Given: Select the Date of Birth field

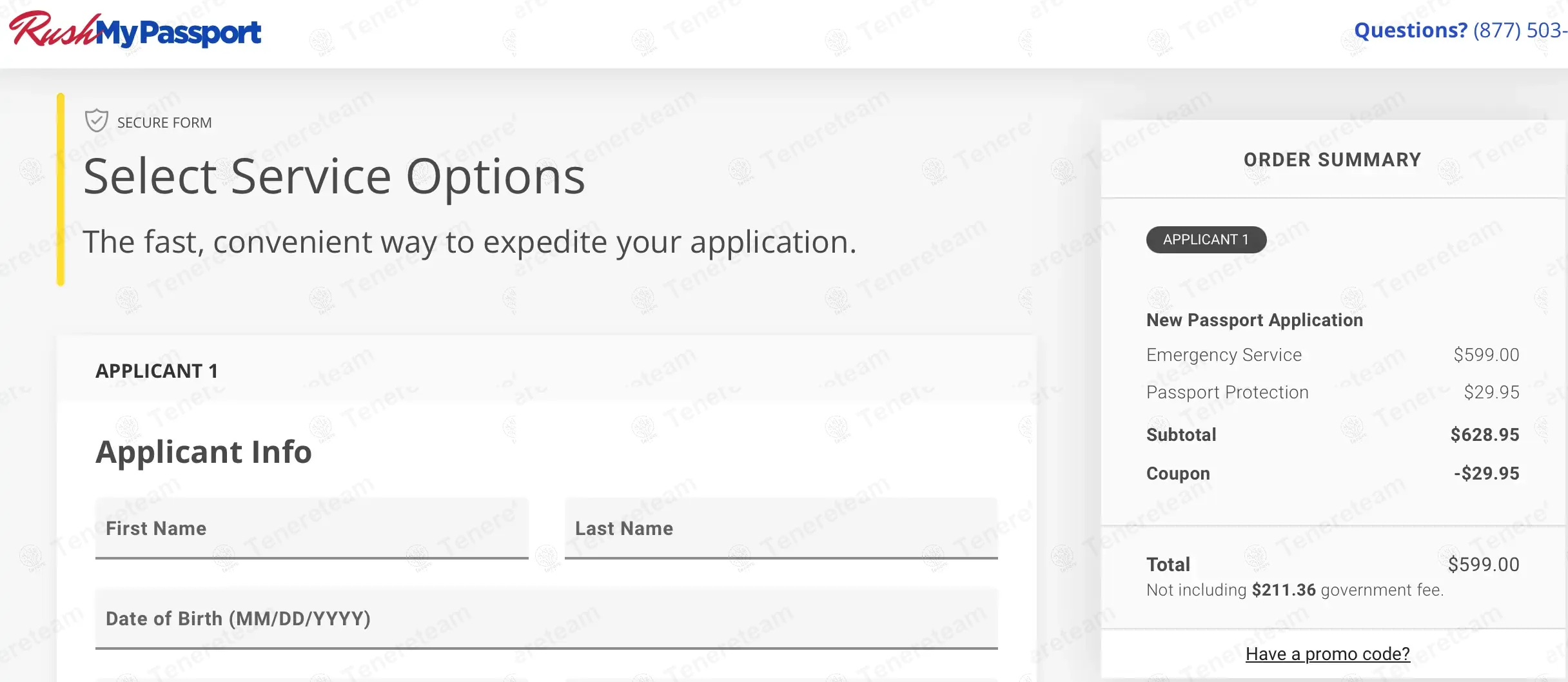Looking at the screenshot, I should click(546, 619).
